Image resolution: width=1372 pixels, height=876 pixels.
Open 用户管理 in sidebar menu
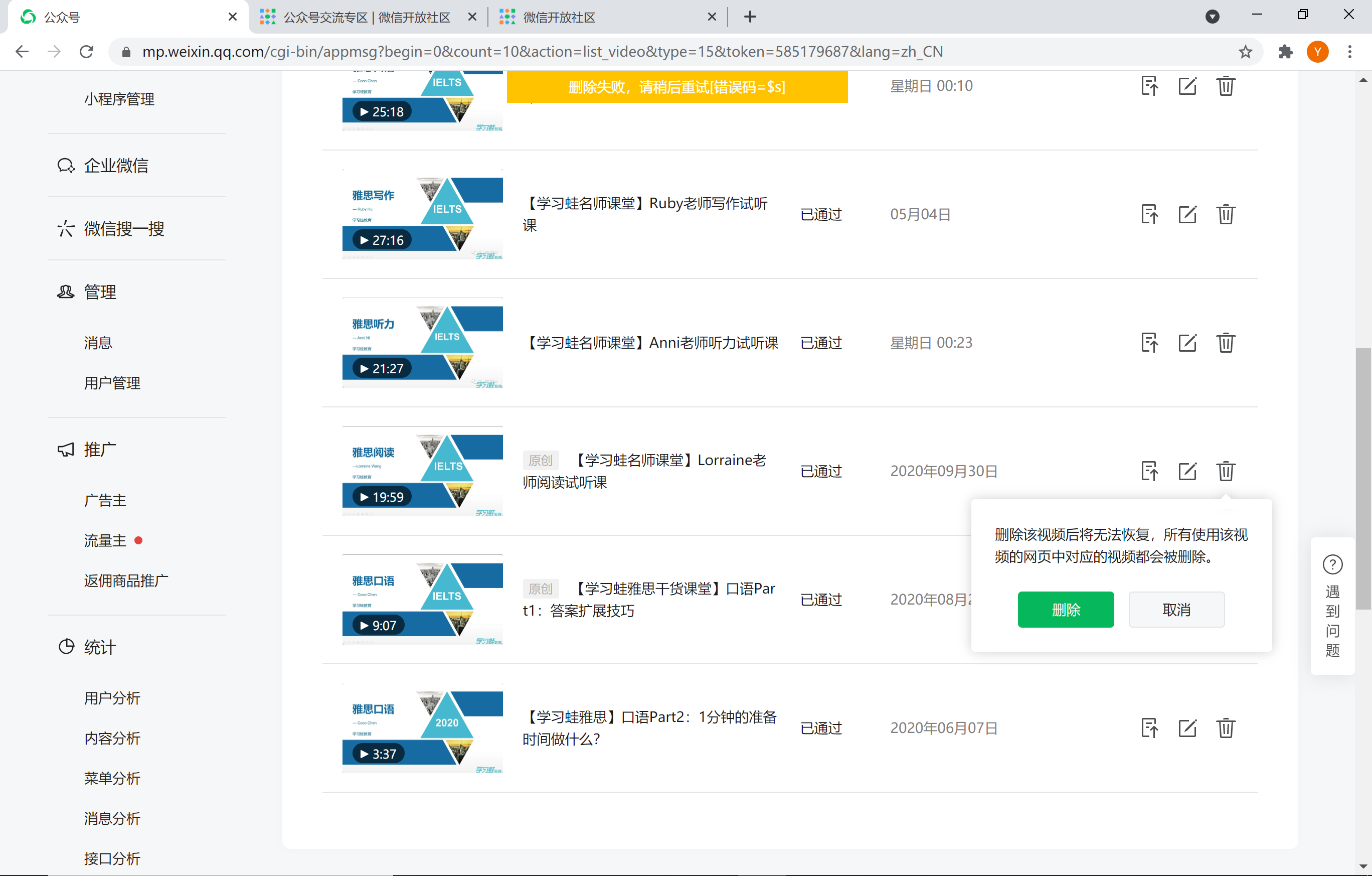[112, 383]
